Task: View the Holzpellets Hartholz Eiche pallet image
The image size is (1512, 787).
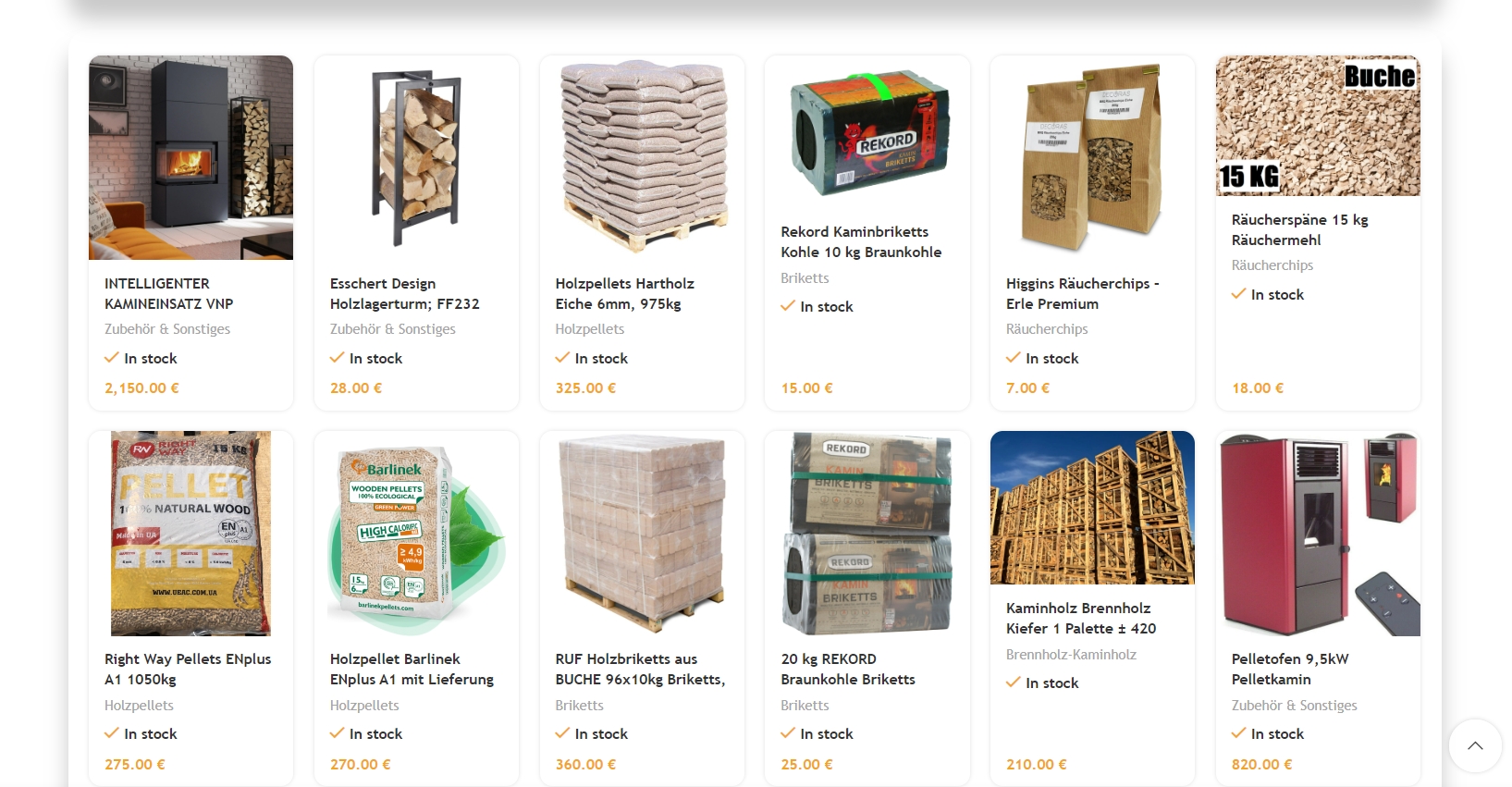Action: tap(642, 157)
